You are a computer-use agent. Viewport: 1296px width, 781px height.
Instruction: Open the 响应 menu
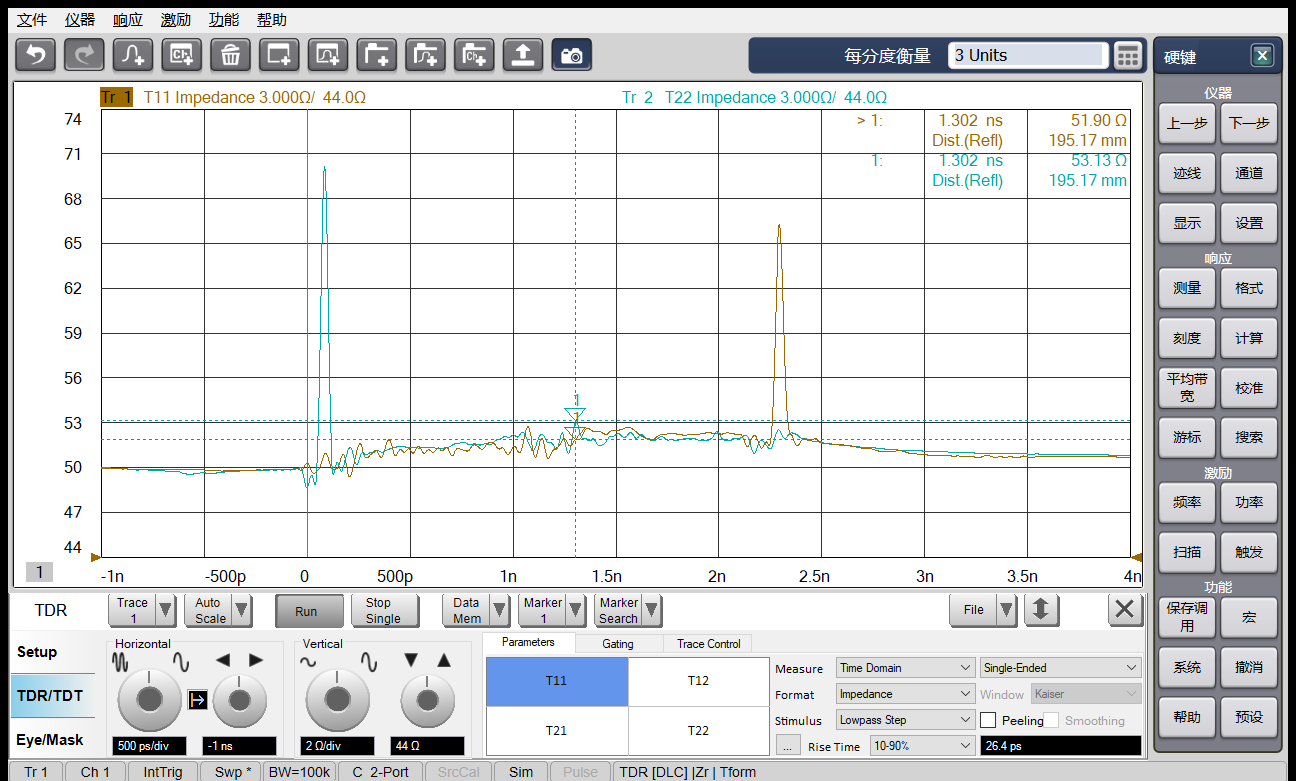pos(128,20)
